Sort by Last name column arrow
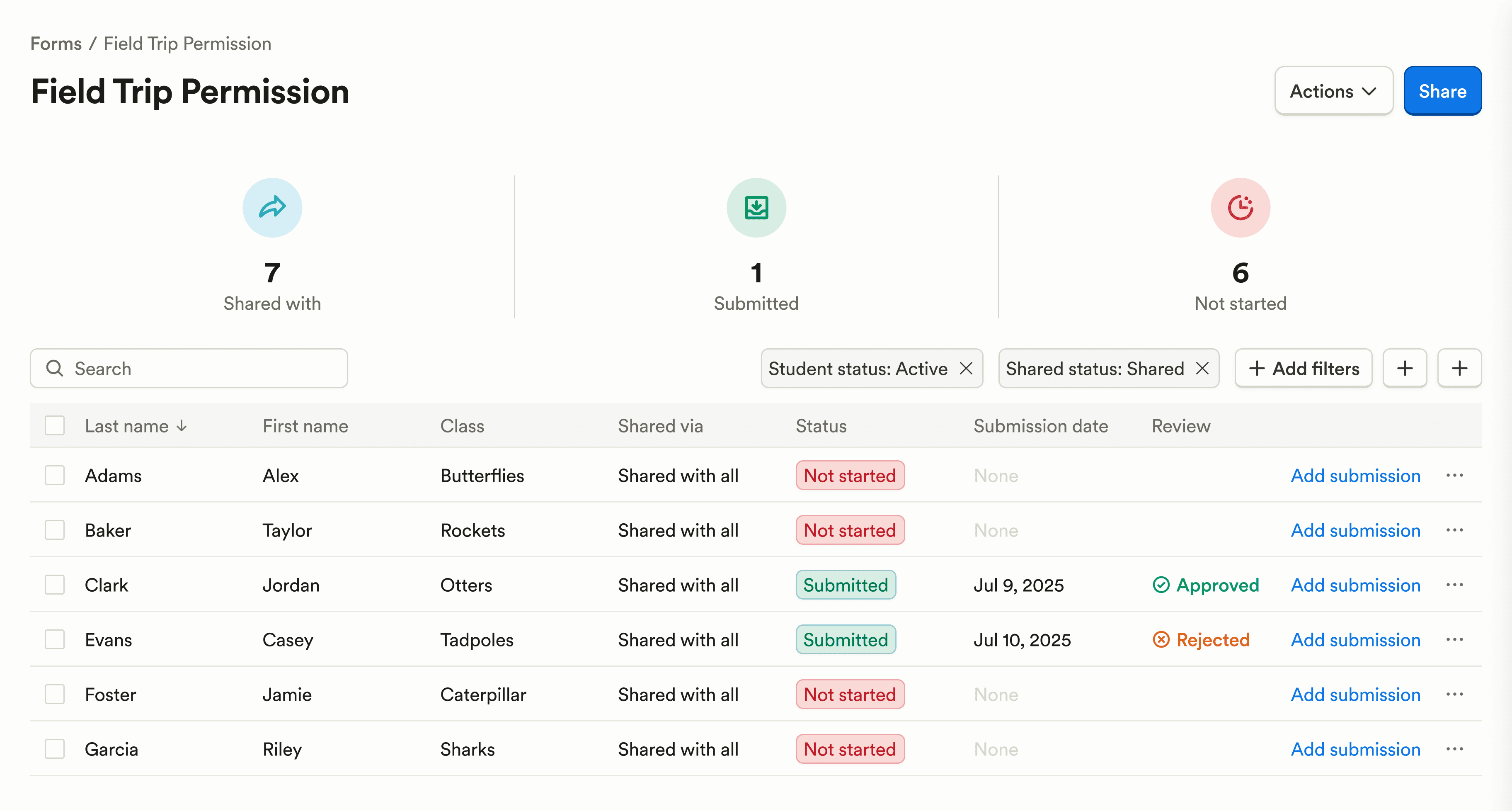The image size is (1512, 811). pos(182,426)
